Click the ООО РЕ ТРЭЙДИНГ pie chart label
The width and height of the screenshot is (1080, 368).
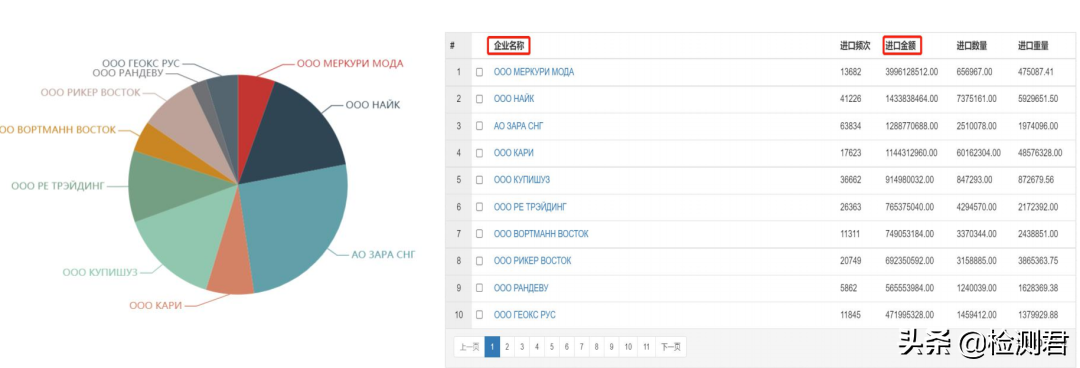tap(58, 186)
